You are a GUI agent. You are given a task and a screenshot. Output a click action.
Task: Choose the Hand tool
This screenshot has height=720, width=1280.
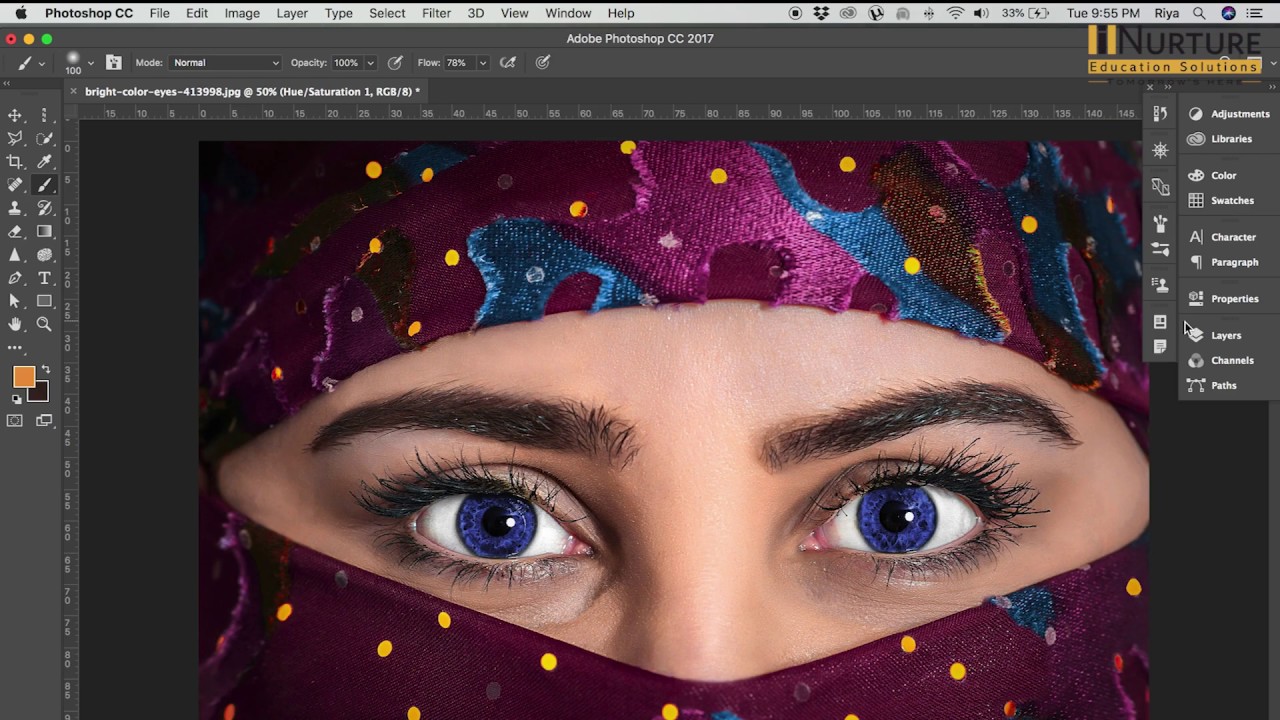(x=15, y=324)
